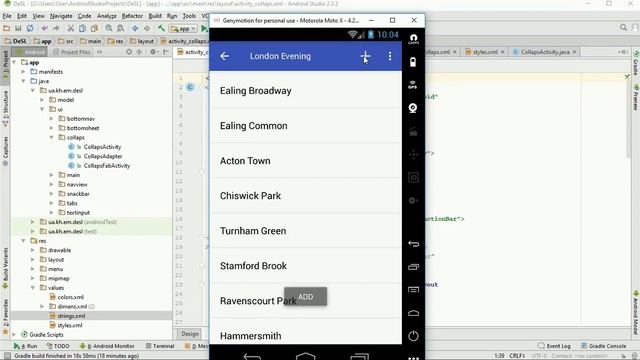Click the green Run app button in Android Studio
The image size is (640, 360).
(x=204, y=29)
